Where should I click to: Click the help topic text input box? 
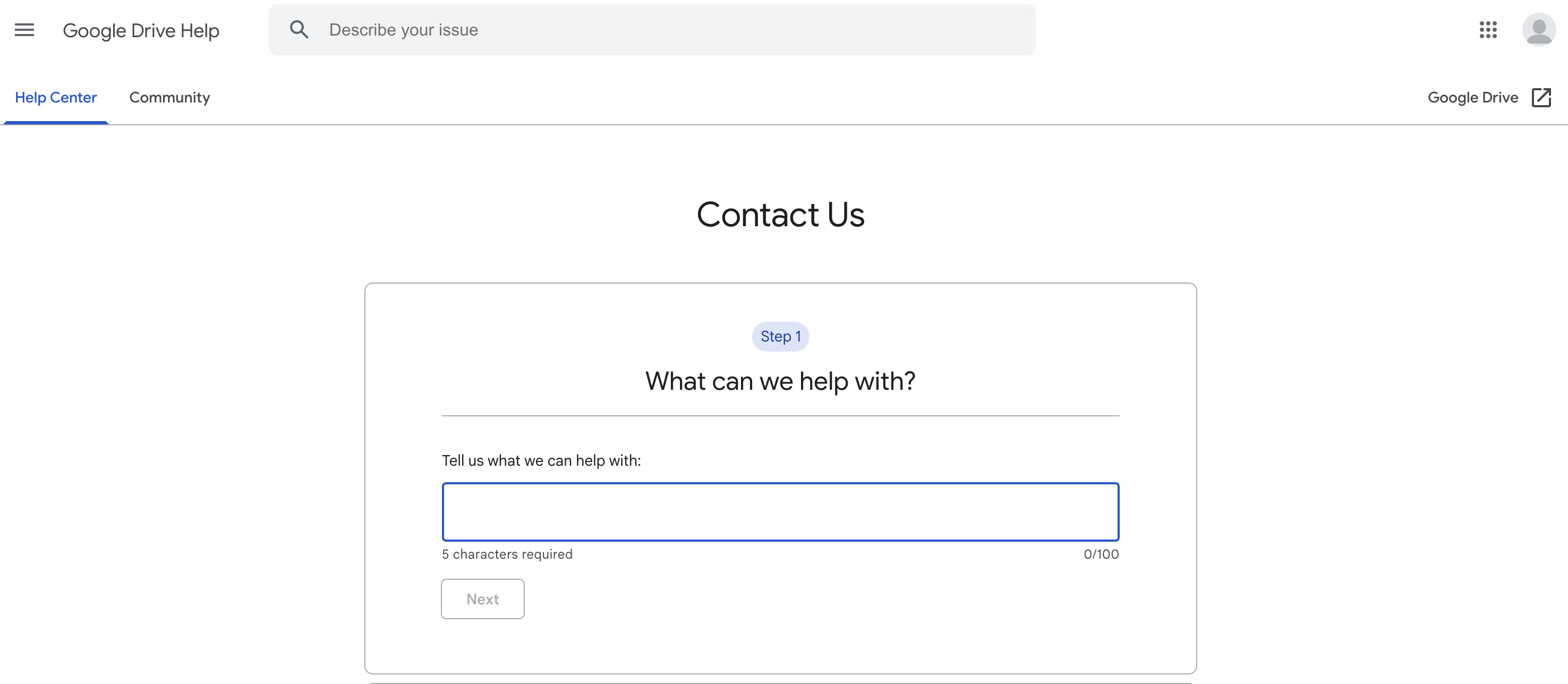780,512
